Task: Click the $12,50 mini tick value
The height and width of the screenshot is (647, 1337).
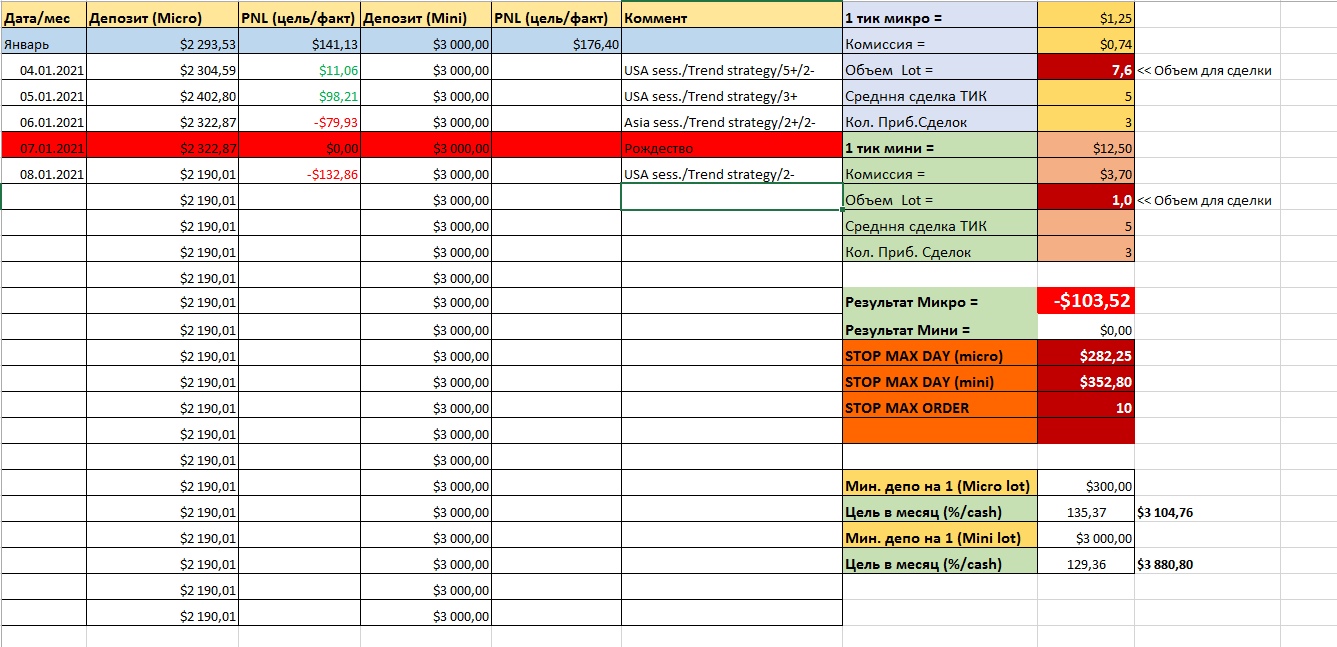Action: pyautogui.click(x=1086, y=148)
